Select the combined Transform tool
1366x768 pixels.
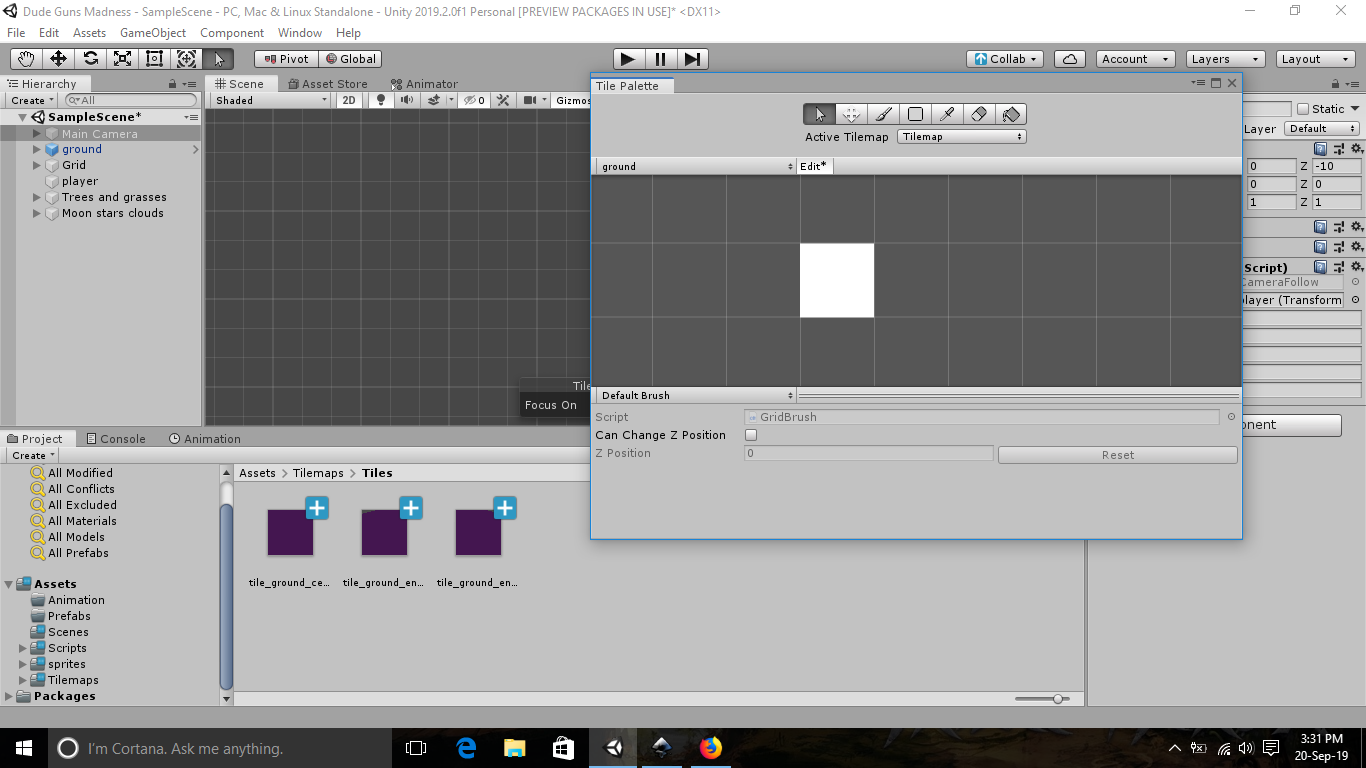[186, 59]
